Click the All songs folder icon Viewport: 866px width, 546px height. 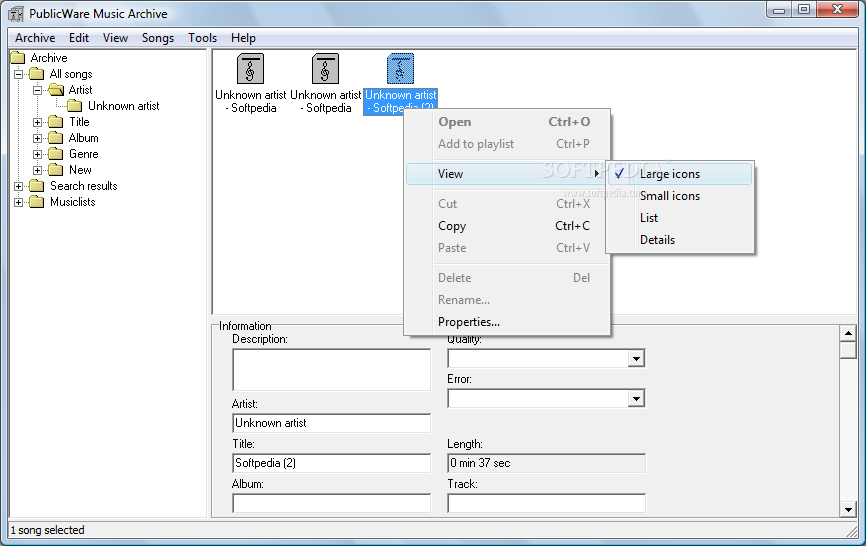pos(36,74)
